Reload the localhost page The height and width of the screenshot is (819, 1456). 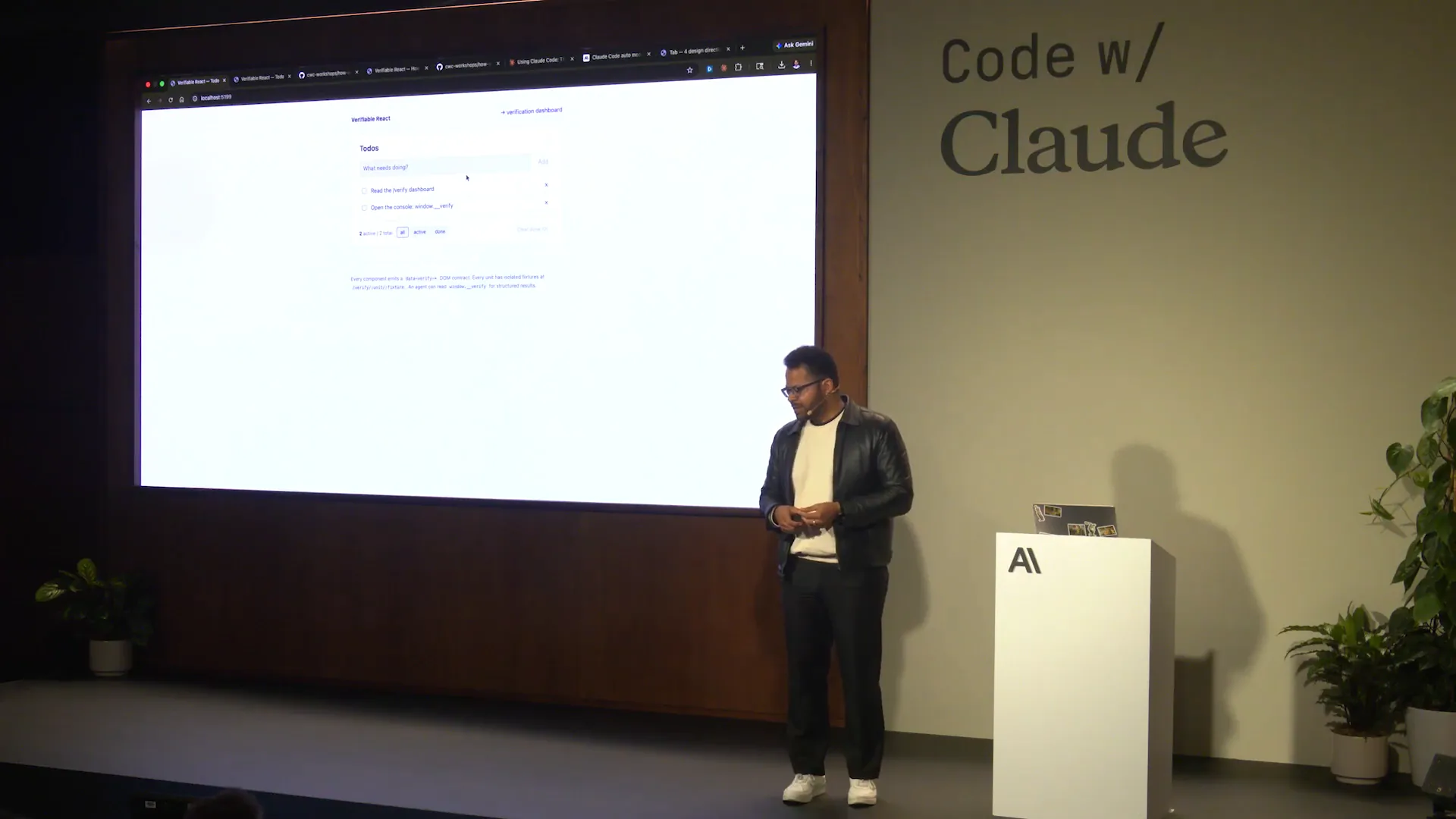171,100
